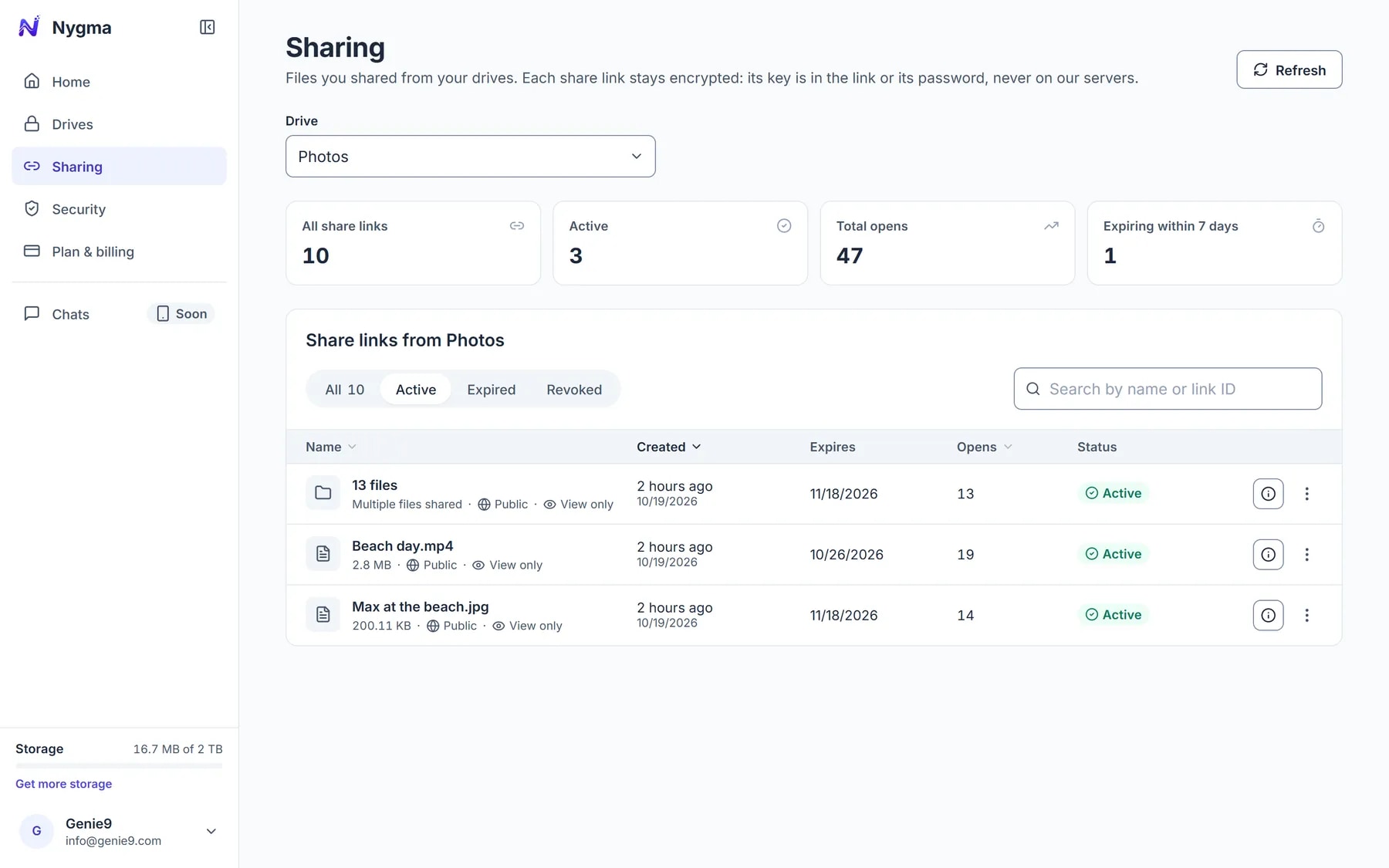Focus the search by name or link ID field
Screen dimensions: 1389x868
coord(1168,389)
